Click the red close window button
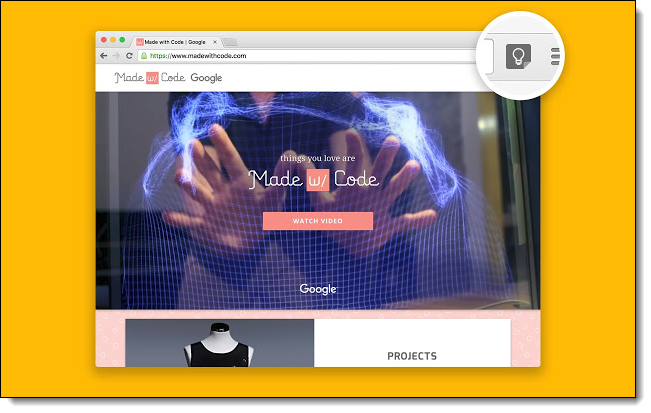This screenshot has height=413, width=651. pyautogui.click(x=104, y=40)
